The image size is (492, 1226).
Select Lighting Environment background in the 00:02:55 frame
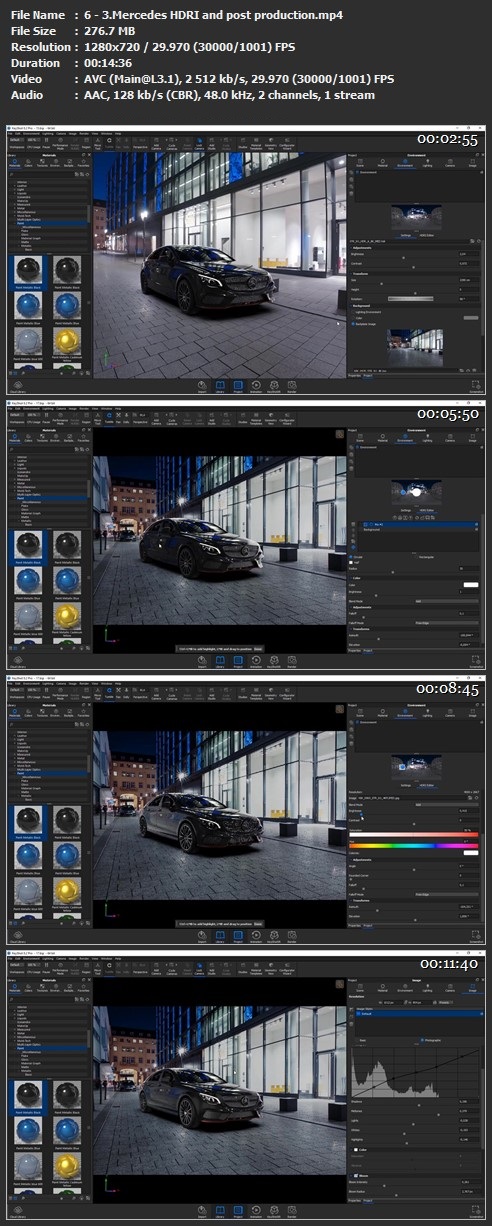pos(366,312)
